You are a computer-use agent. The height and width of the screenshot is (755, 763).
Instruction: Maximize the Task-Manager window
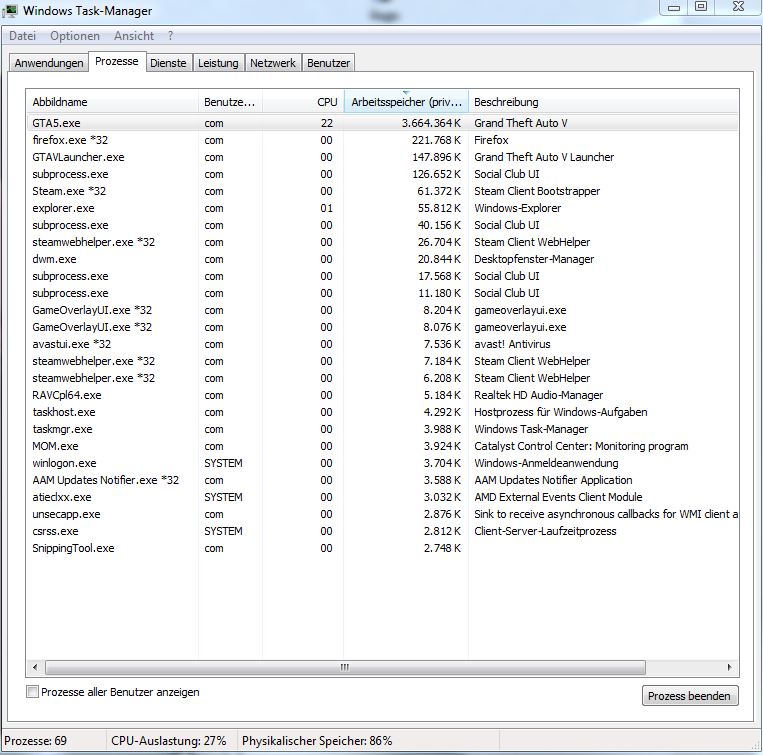pos(701,7)
